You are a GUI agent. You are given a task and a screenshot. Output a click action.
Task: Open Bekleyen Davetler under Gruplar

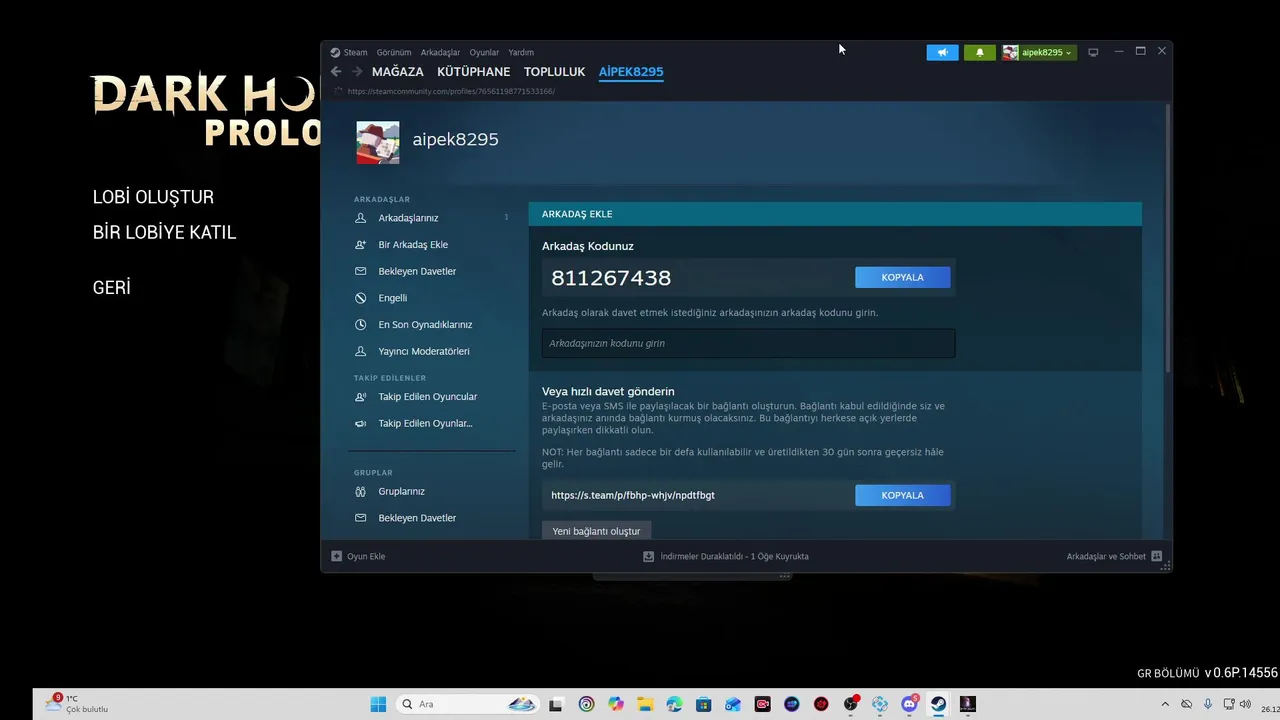click(x=417, y=518)
